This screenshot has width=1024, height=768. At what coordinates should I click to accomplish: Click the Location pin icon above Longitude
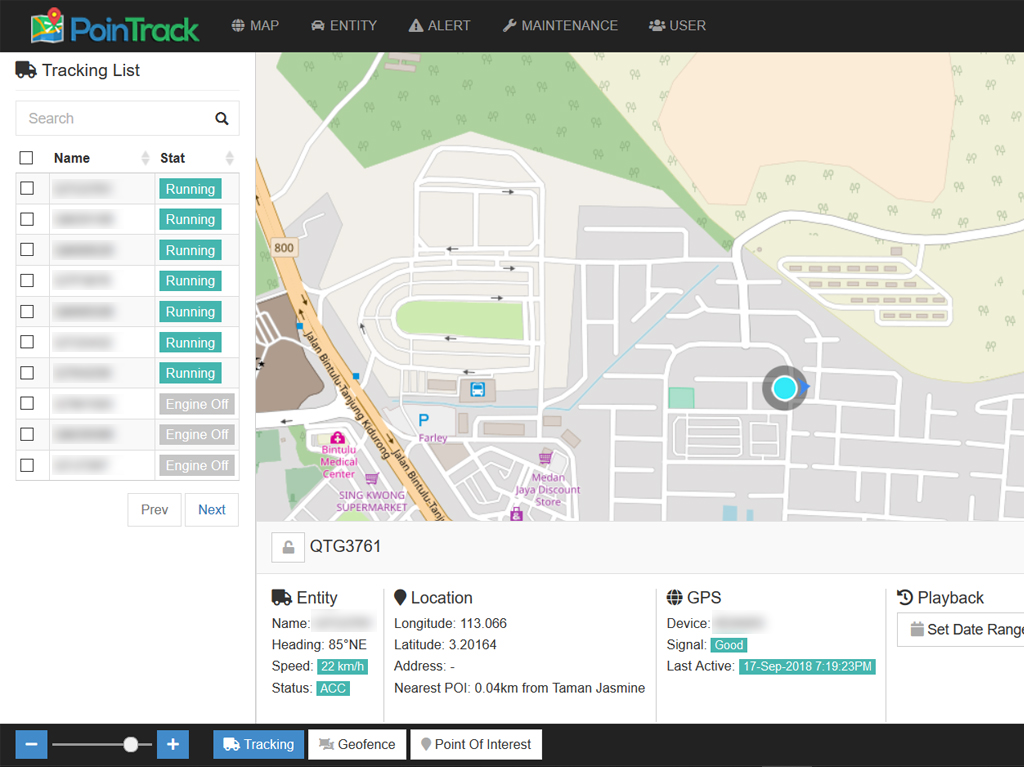tap(400, 597)
